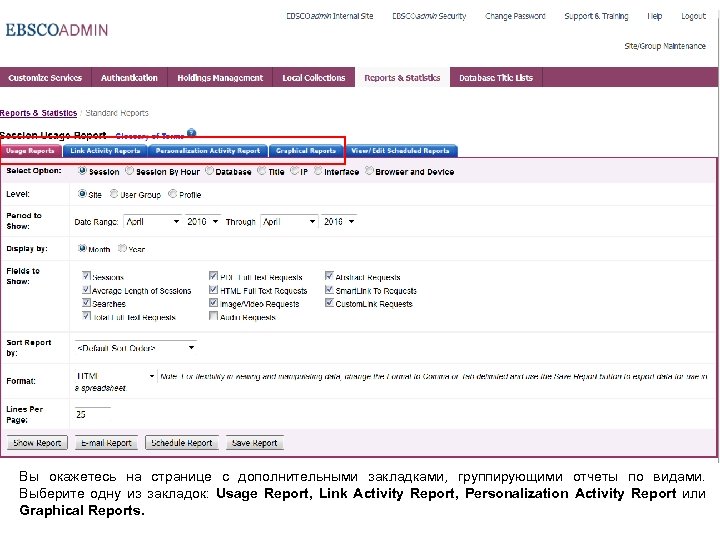Toggle Average Length of Sessions checkbox
Image resolution: width=720 pixels, height=540 pixels.
pyautogui.click(x=86, y=290)
